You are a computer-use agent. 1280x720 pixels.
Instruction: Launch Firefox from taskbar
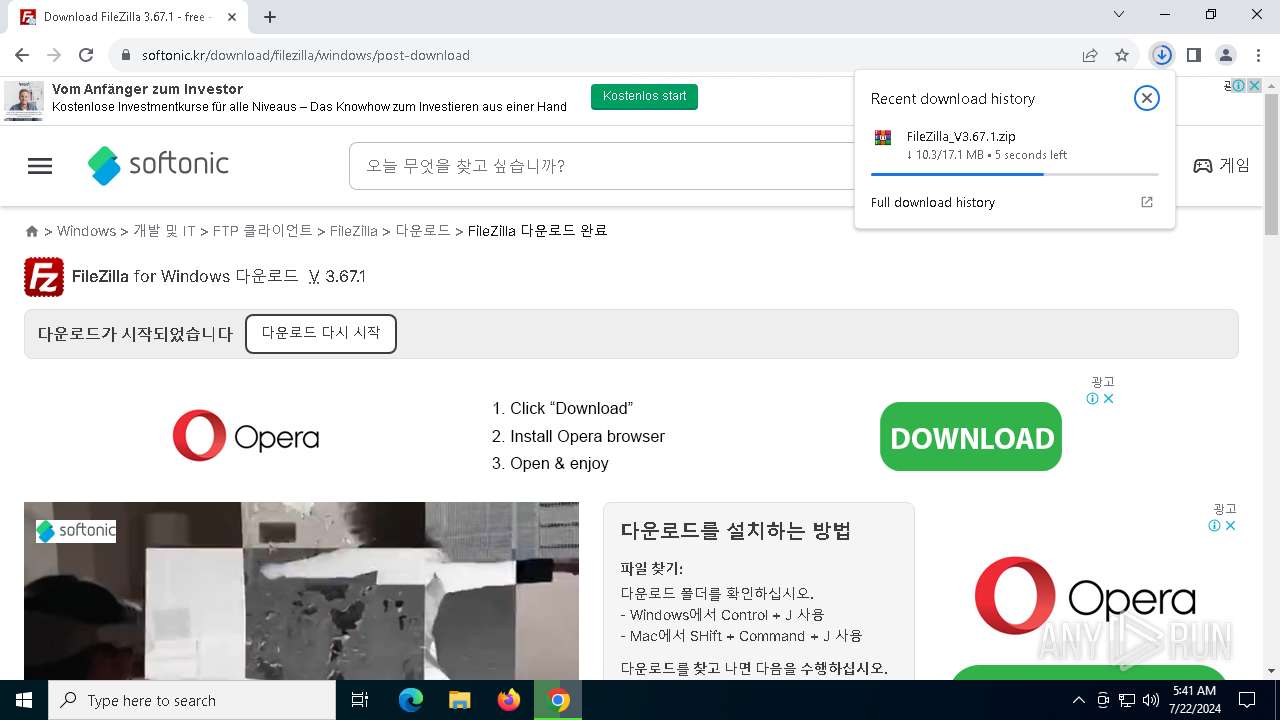(509, 700)
